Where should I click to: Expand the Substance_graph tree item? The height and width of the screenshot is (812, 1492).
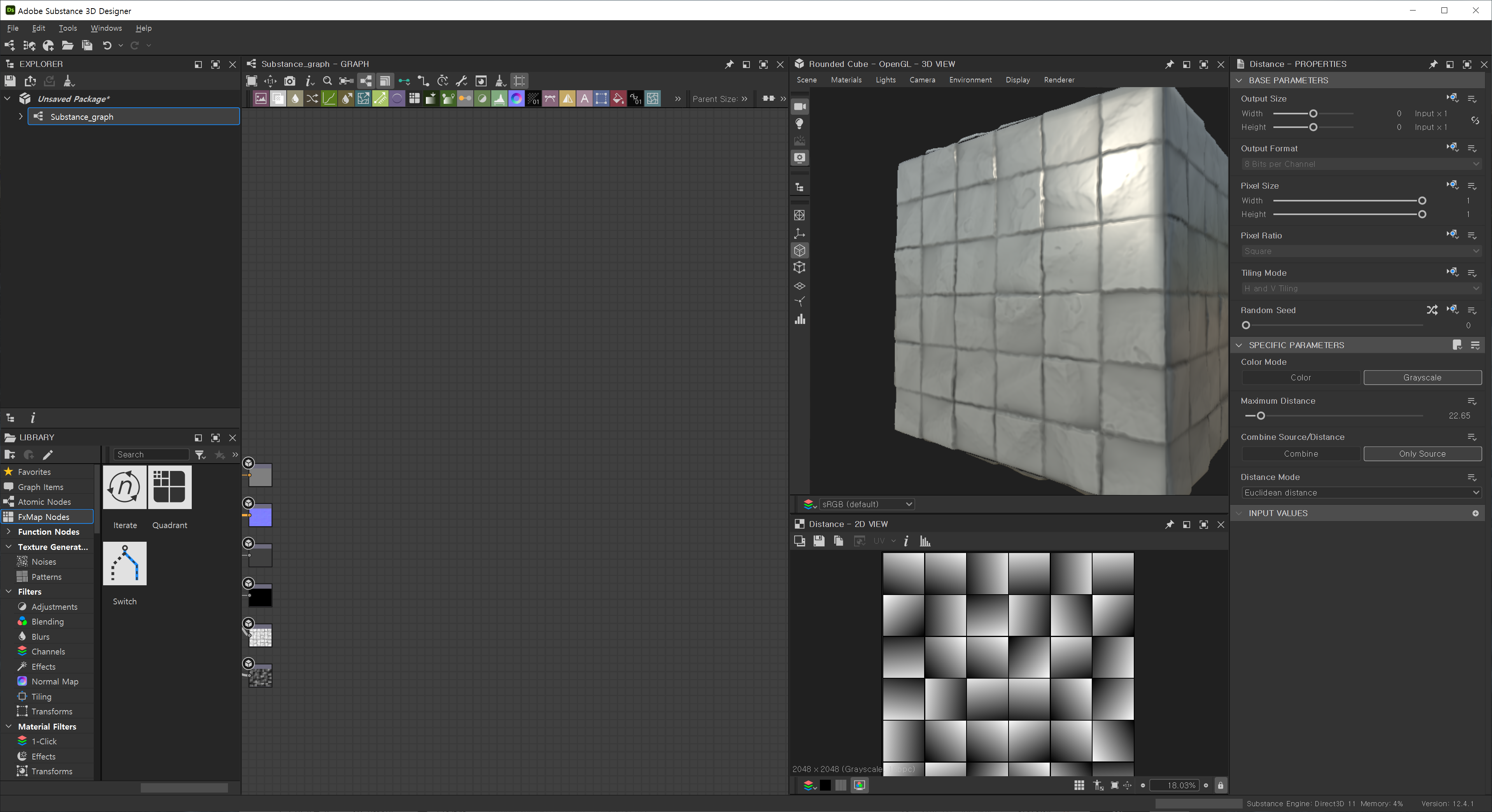21,116
